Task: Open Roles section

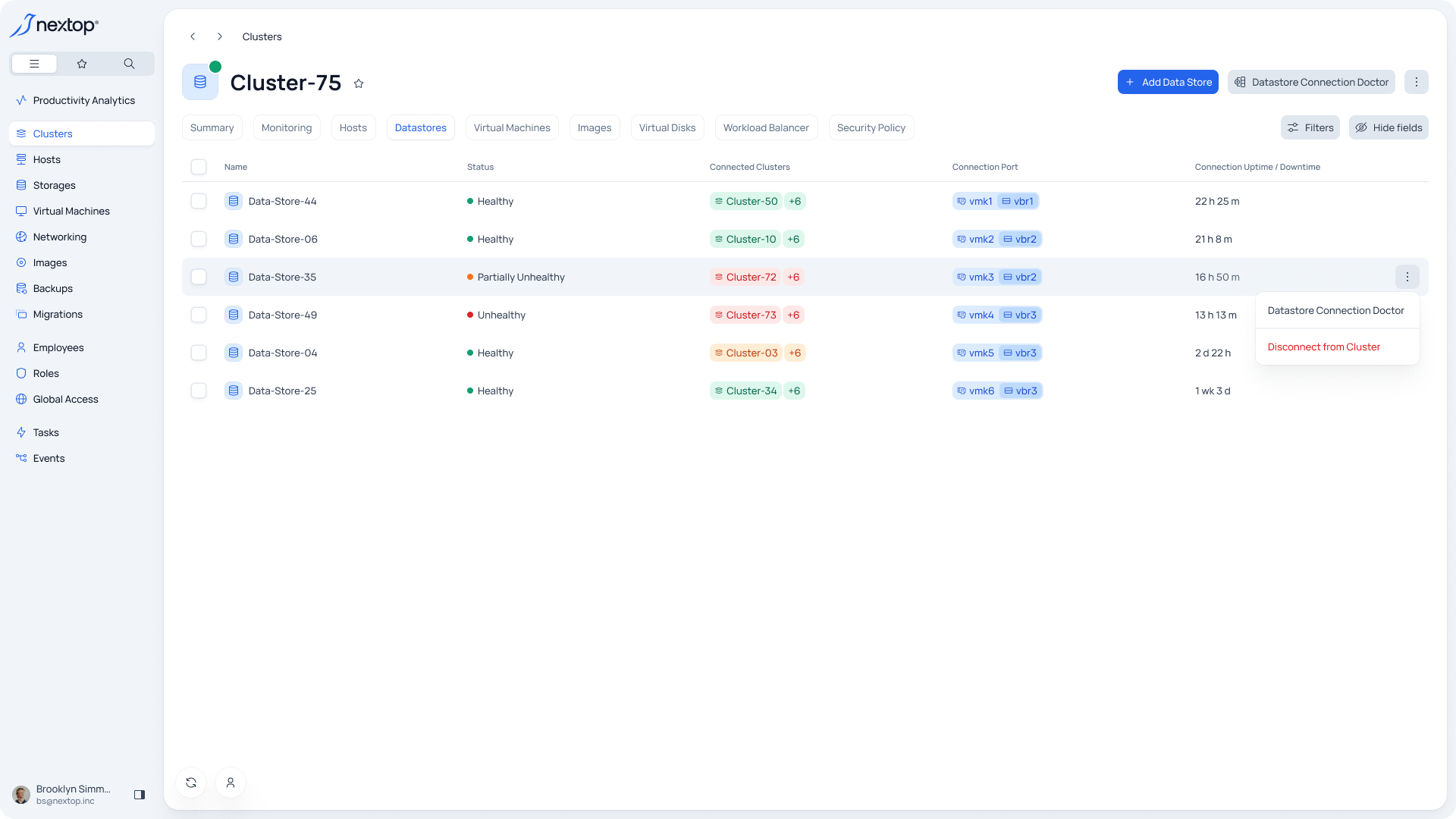Action: tap(82, 373)
